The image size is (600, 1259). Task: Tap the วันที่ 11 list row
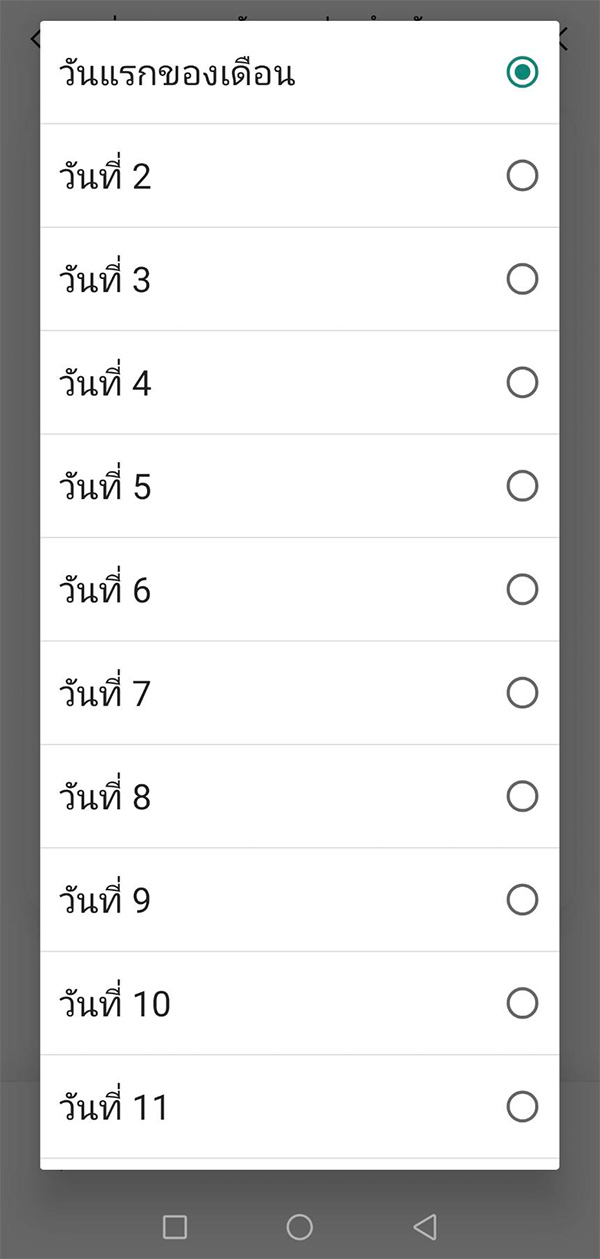[300, 1106]
